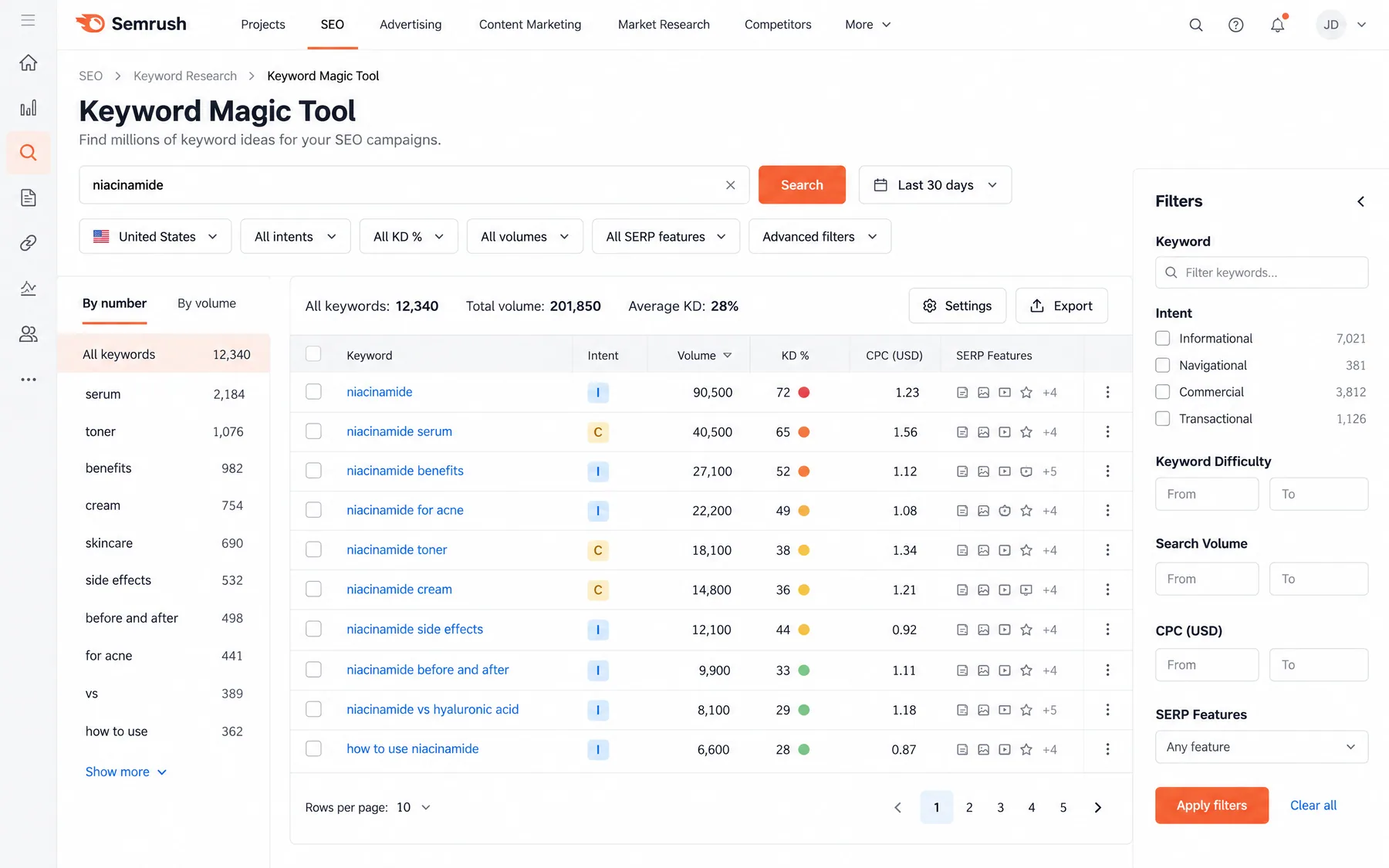Viewport: 1389px width, 868px height.
Task: Click green KD dot for how to use niacinamide
Action: pos(803,749)
